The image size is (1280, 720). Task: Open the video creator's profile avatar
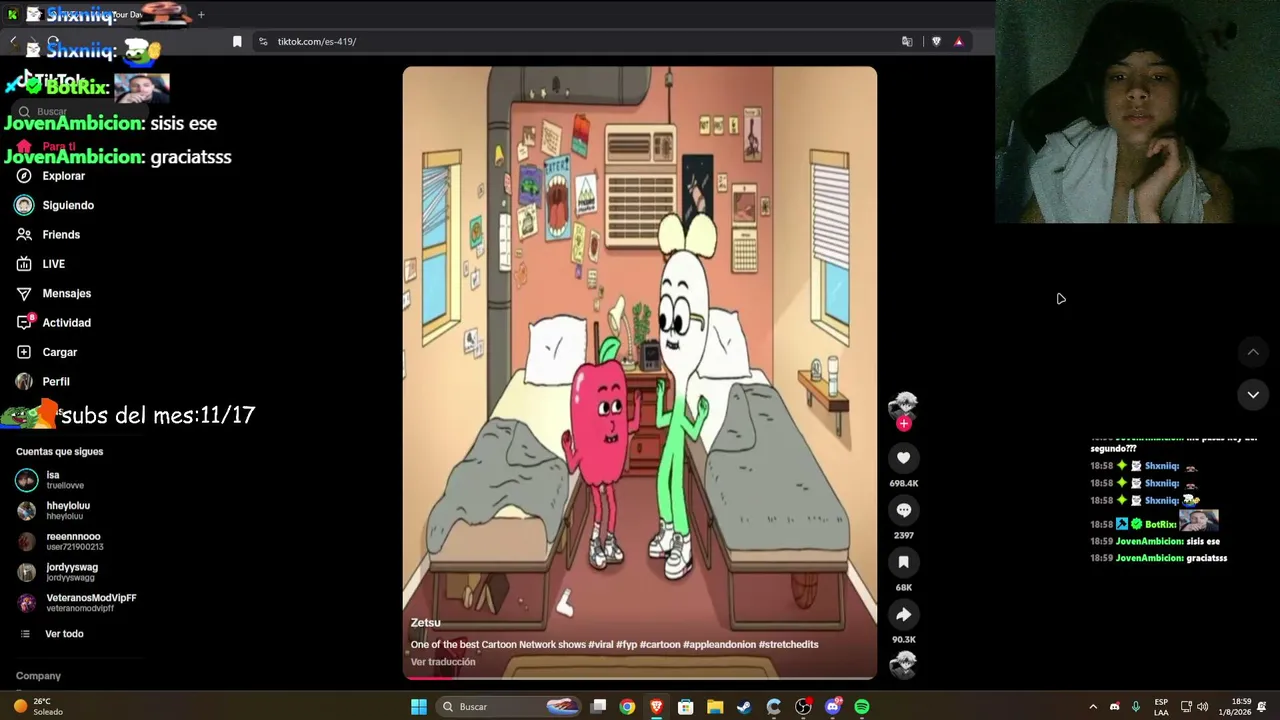(x=903, y=404)
